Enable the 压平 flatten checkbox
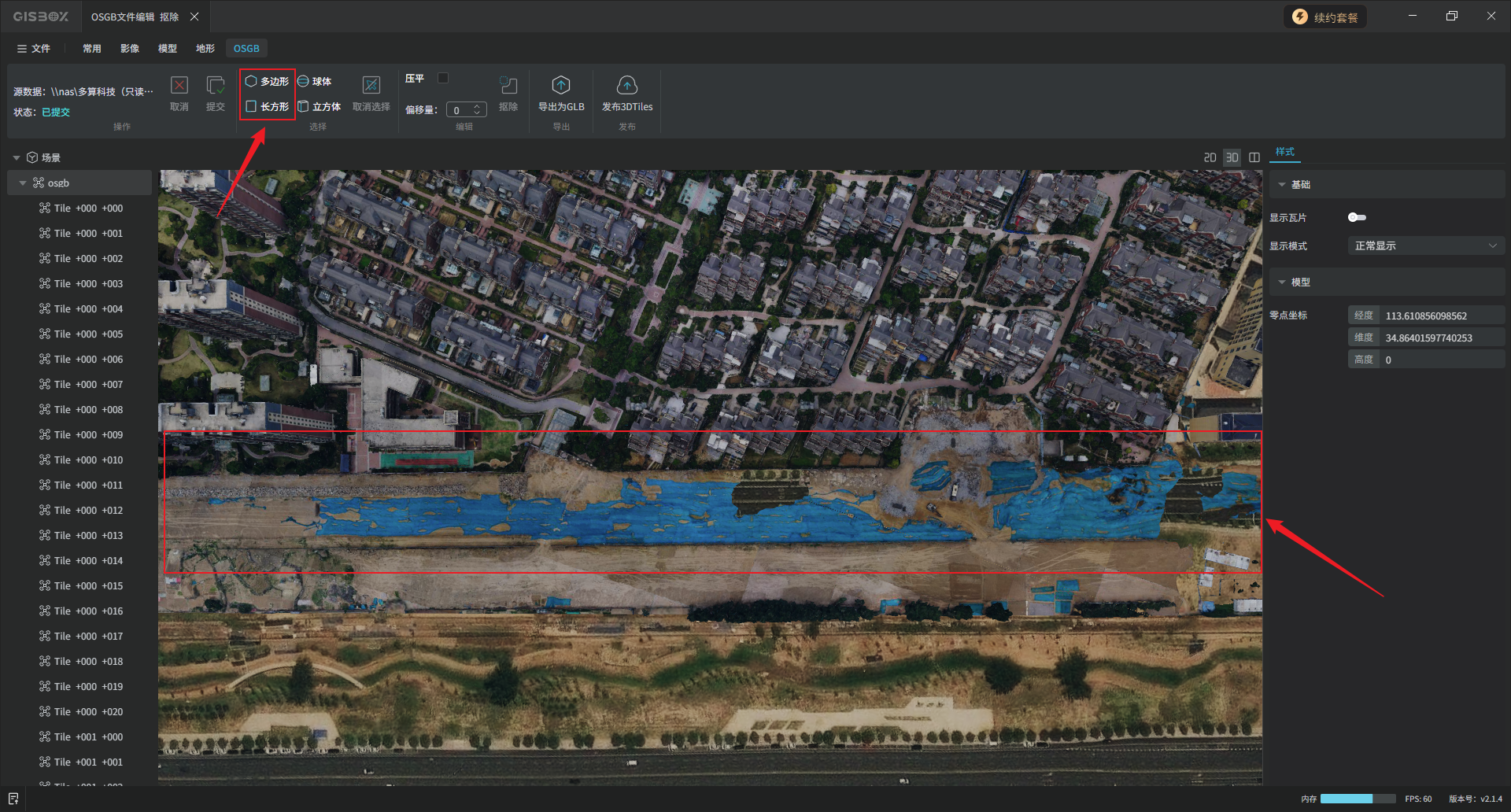Viewport: 1511px width, 812px height. pos(443,78)
